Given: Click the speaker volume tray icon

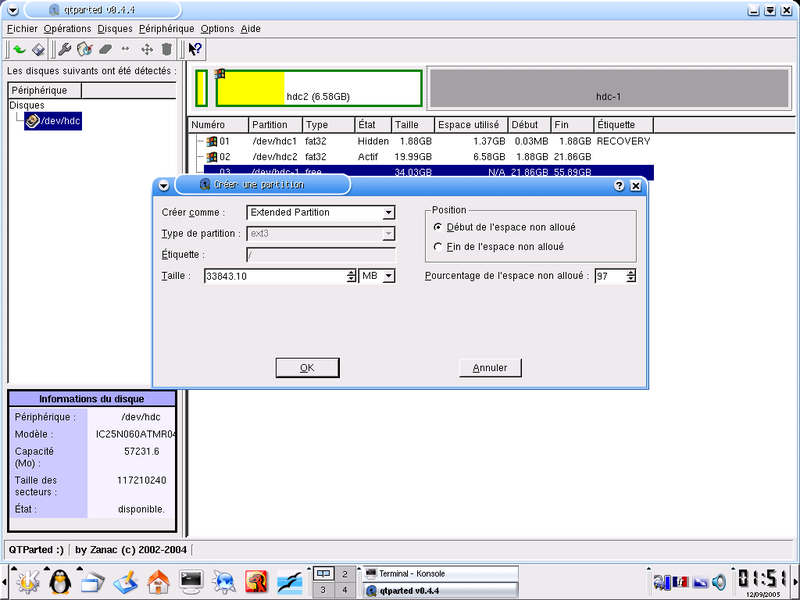Looking at the screenshot, I should (x=719, y=581).
